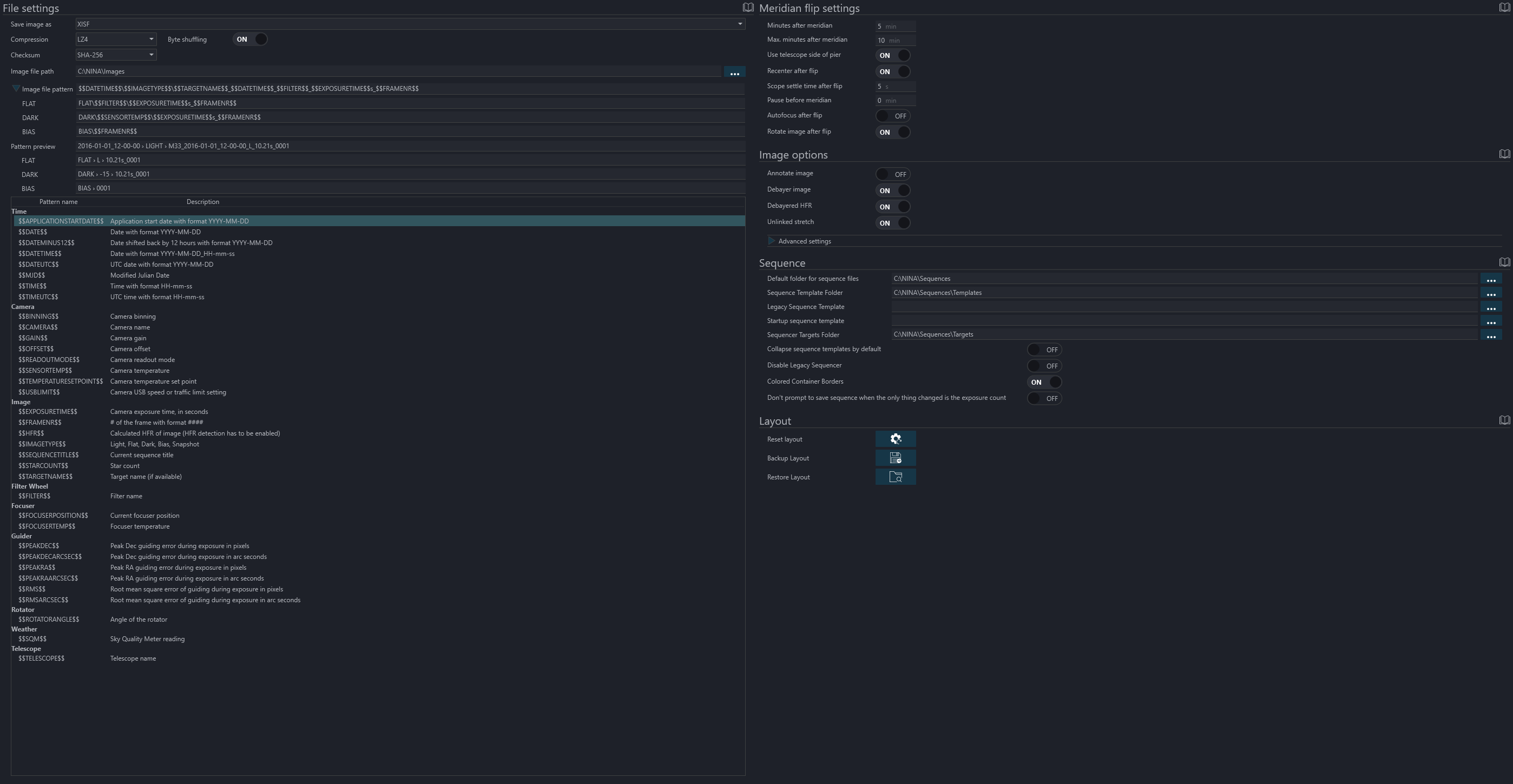Browse Sequence Template Folder location
The height and width of the screenshot is (784, 1513).
[1491, 293]
